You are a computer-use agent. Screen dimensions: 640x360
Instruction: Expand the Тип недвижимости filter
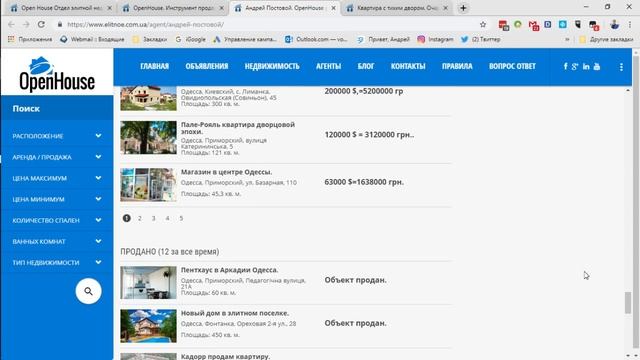[x=57, y=262]
